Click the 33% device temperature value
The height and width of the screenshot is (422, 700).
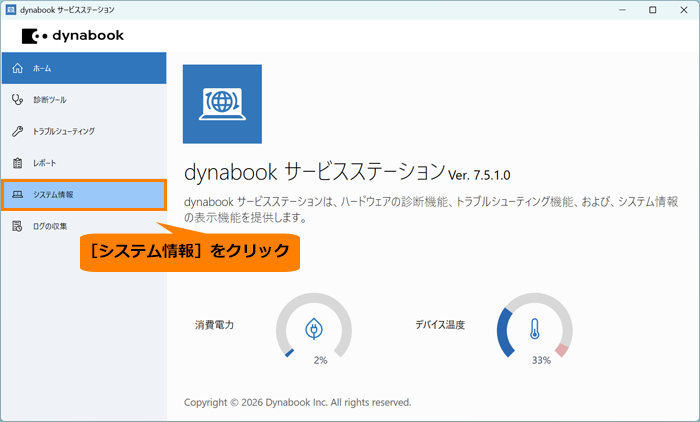tap(541, 360)
